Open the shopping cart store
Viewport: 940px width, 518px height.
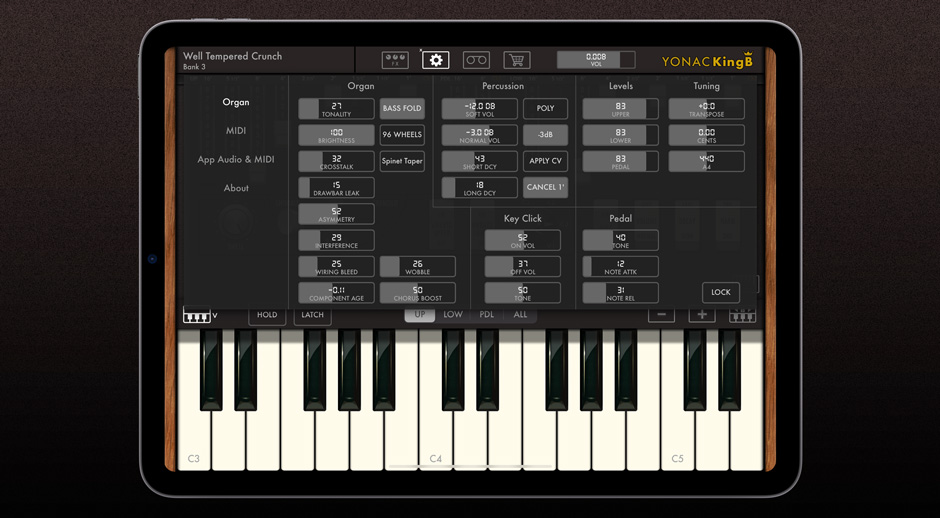point(516,60)
